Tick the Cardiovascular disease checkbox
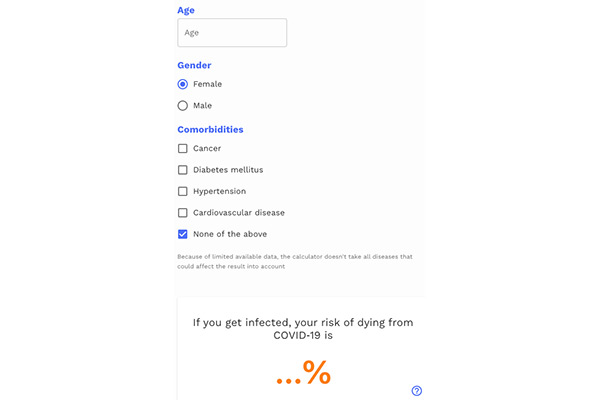The image size is (600, 400). (183, 213)
